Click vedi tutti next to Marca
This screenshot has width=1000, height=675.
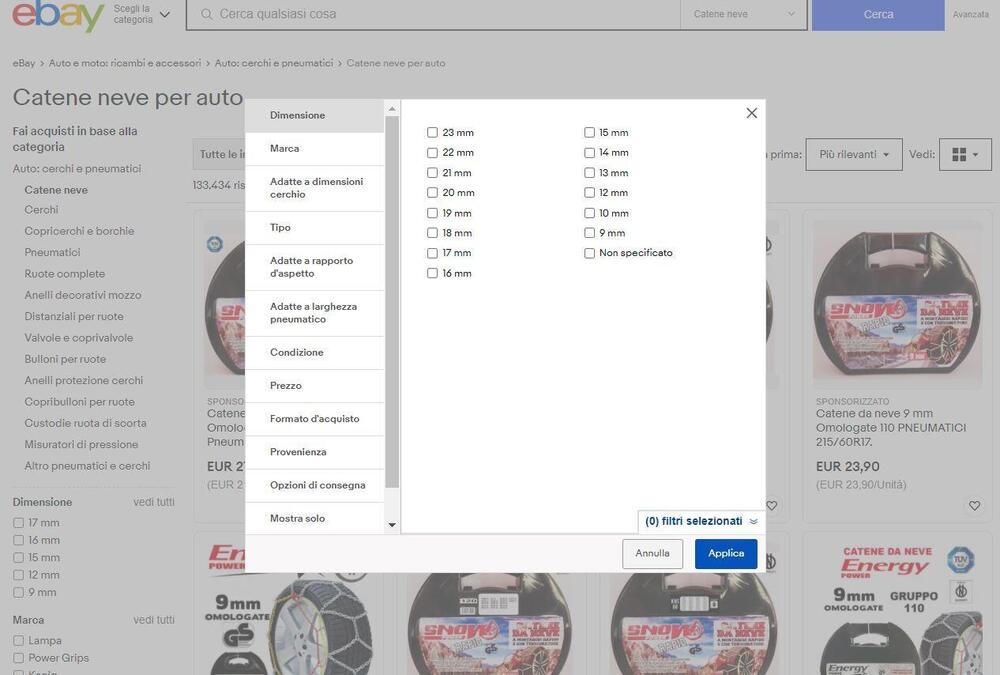click(x=154, y=619)
